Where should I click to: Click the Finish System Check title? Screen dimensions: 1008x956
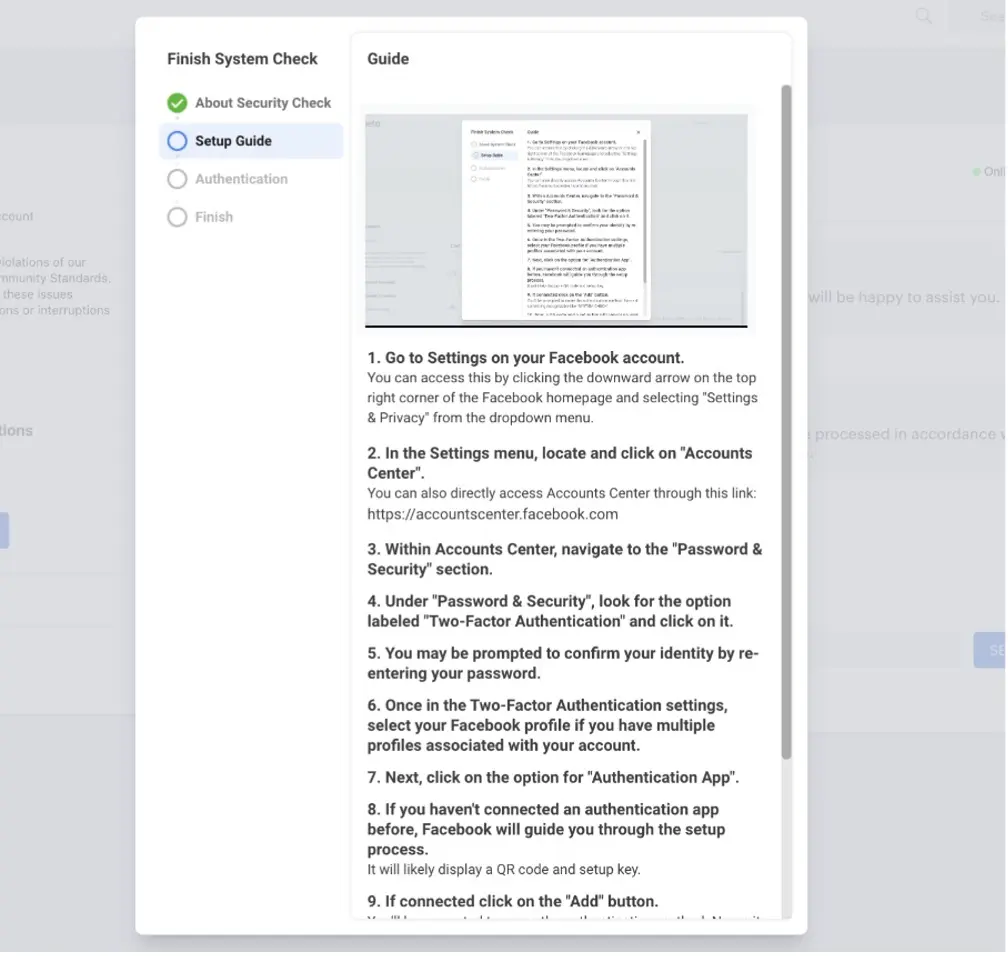(x=242, y=59)
